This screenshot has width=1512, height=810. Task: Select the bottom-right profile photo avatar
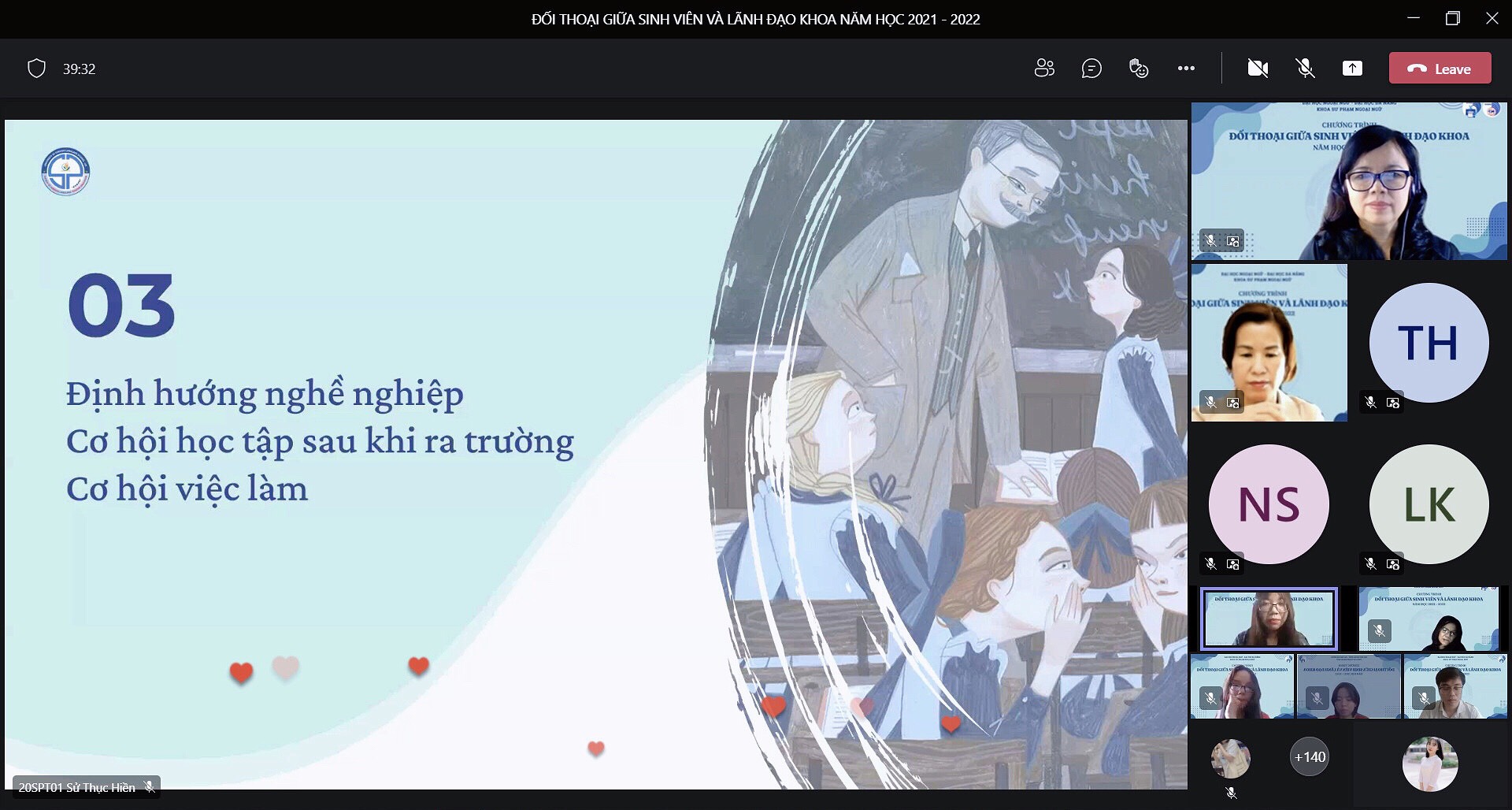click(1430, 764)
